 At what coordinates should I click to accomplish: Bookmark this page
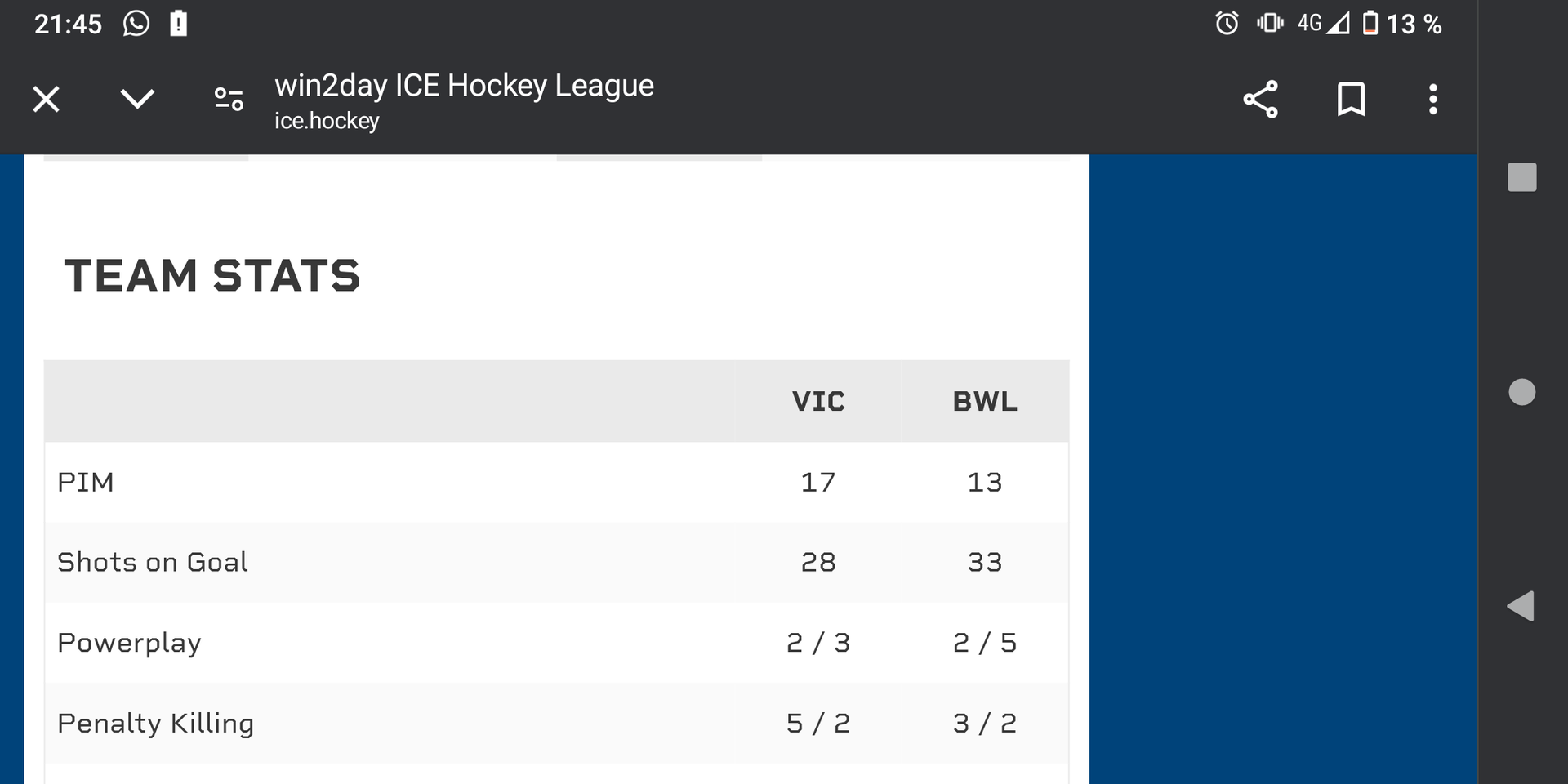coord(1351,100)
